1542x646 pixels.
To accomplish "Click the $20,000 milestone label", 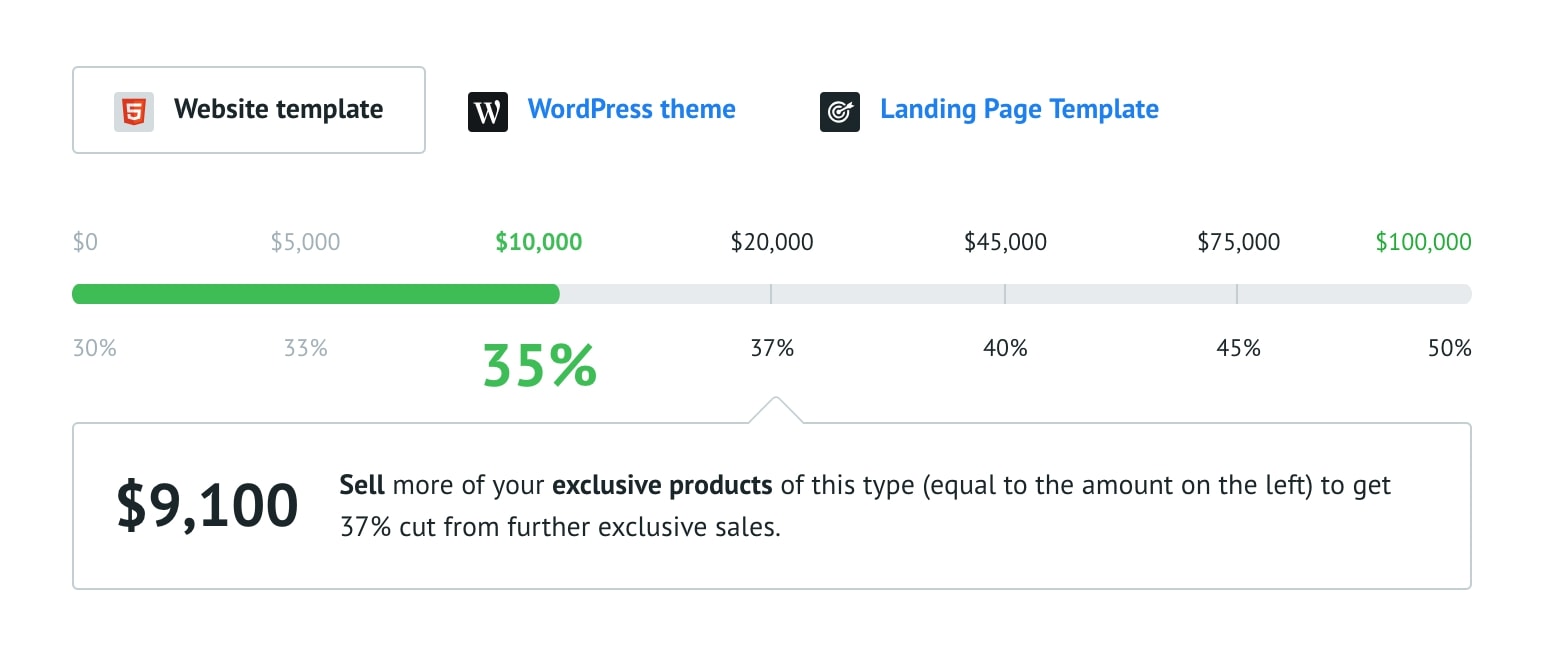I will 772,242.
